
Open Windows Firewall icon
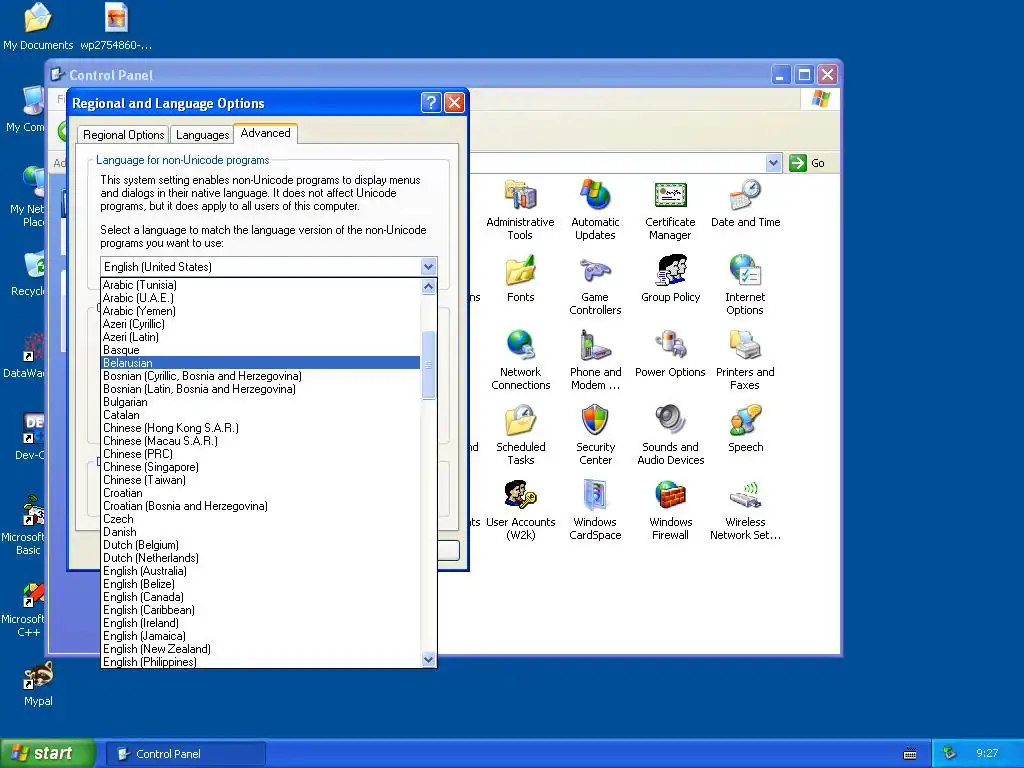point(670,496)
